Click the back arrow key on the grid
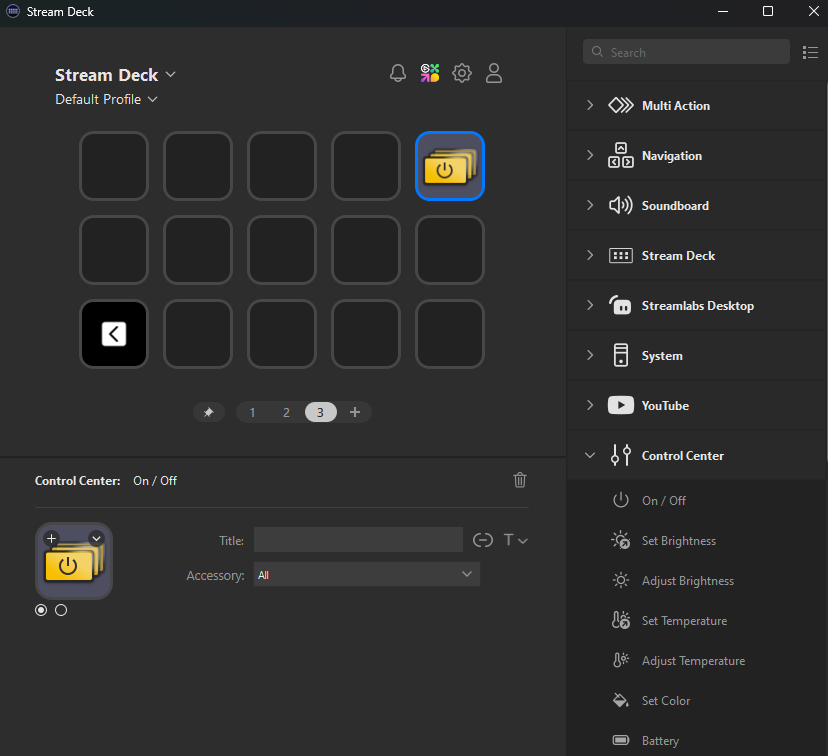The width and height of the screenshot is (828, 756). [114, 334]
